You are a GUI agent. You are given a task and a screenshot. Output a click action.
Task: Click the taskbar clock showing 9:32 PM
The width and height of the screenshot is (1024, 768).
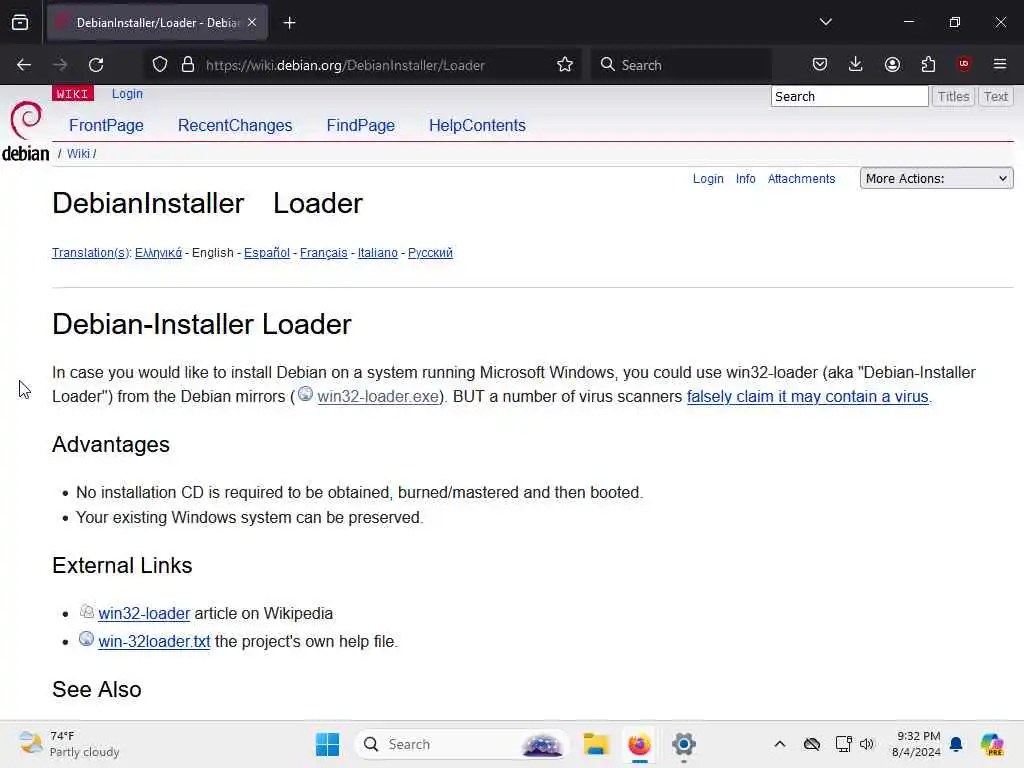click(x=916, y=744)
